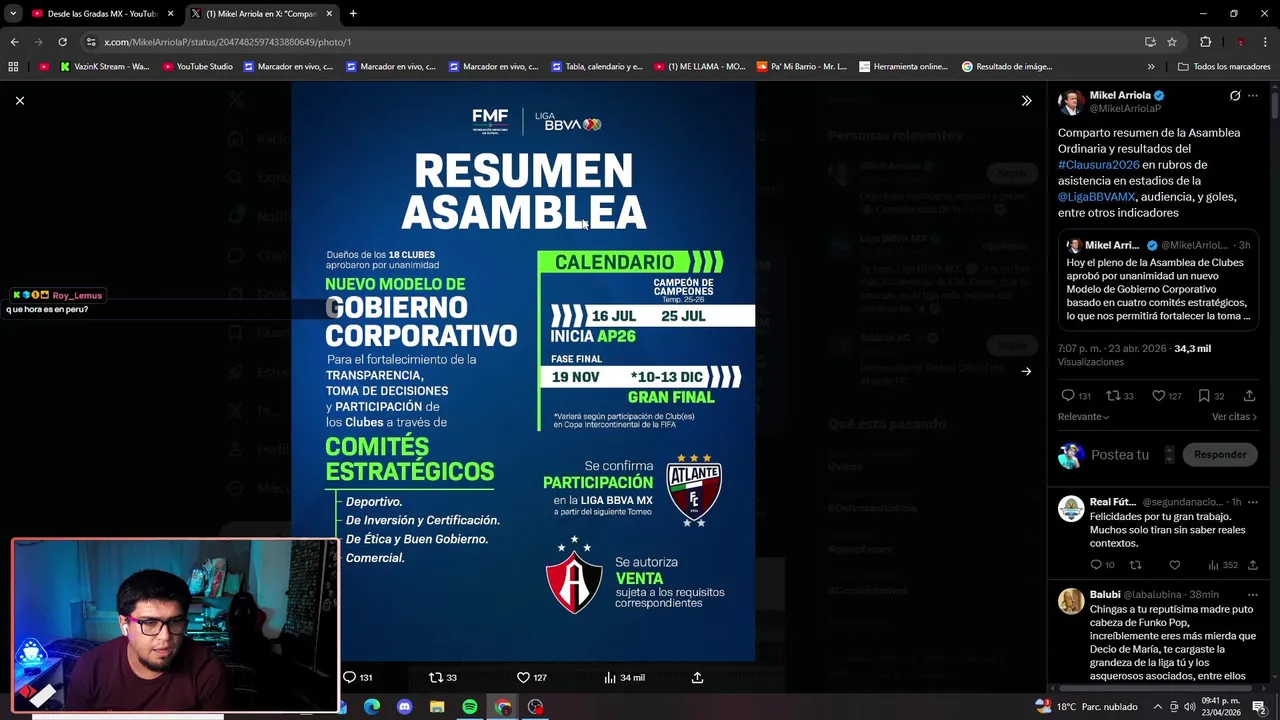Click the @LigaBBVAMX mention link
This screenshot has width=1280, height=720.
(x=1097, y=197)
